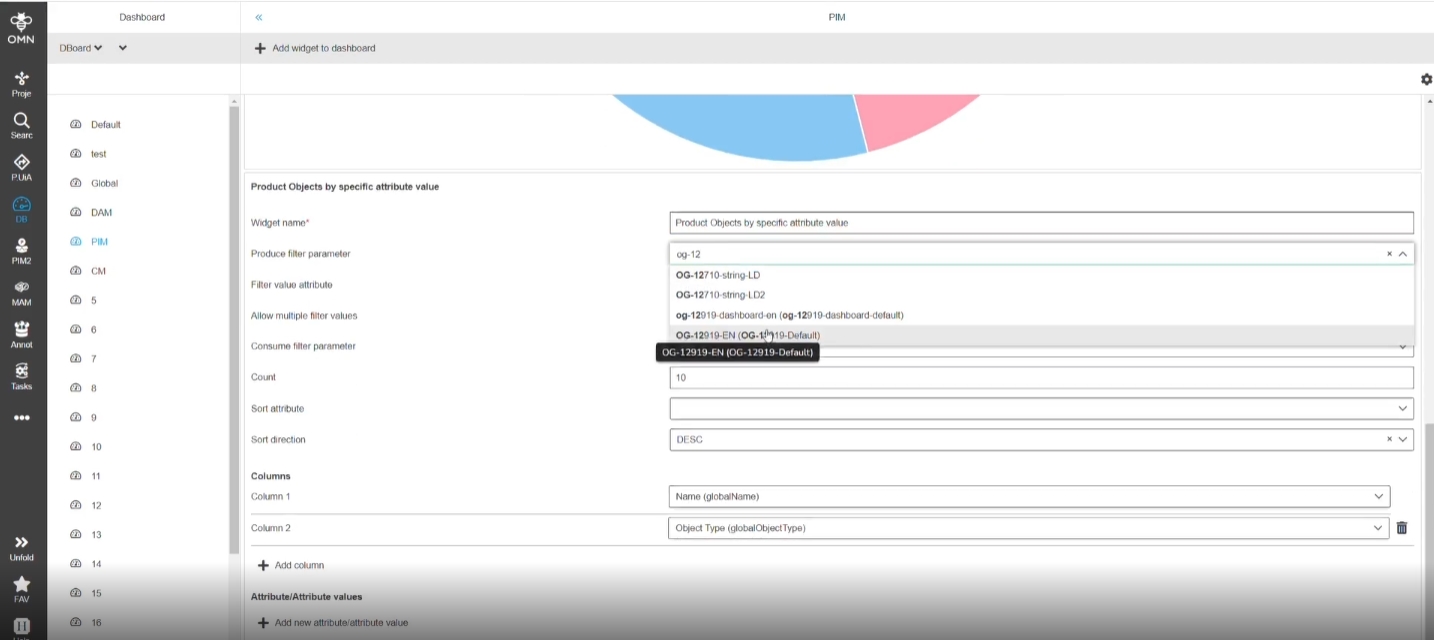Click into the Widget name field
The height and width of the screenshot is (640, 1434).
tap(1041, 223)
